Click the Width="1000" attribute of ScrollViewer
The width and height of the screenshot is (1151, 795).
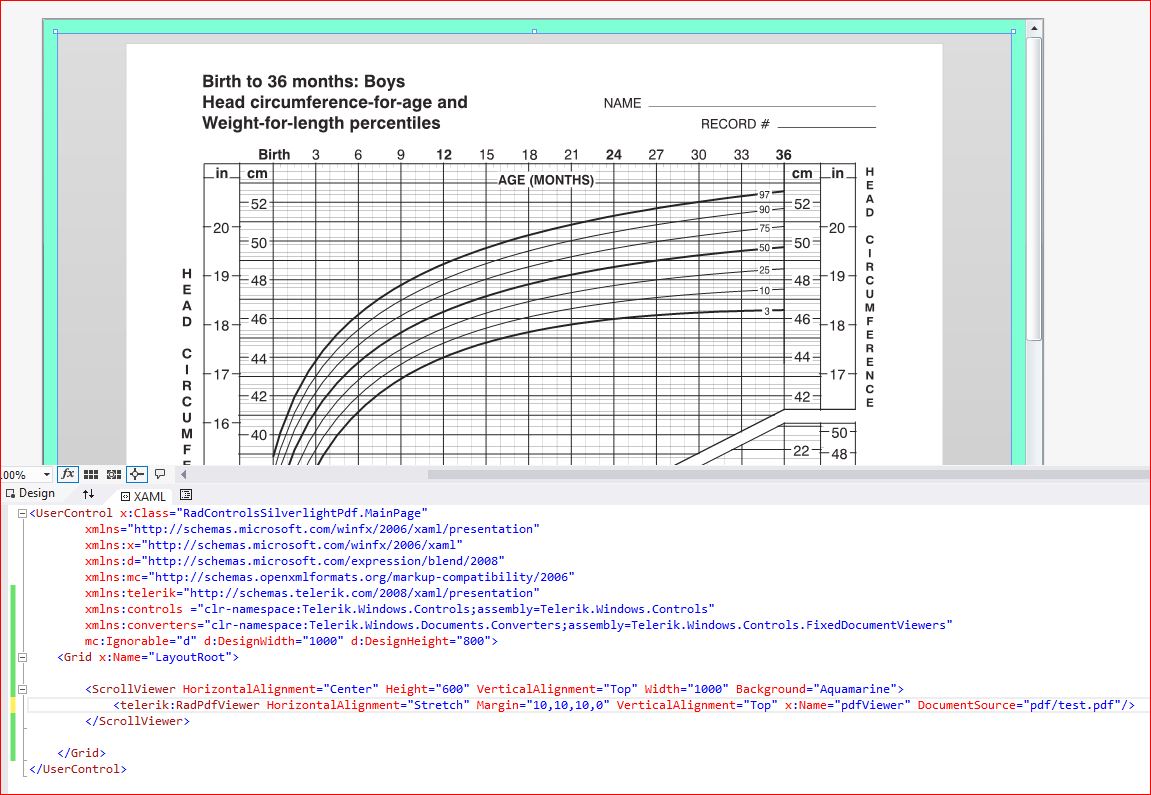[x=686, y=689]
